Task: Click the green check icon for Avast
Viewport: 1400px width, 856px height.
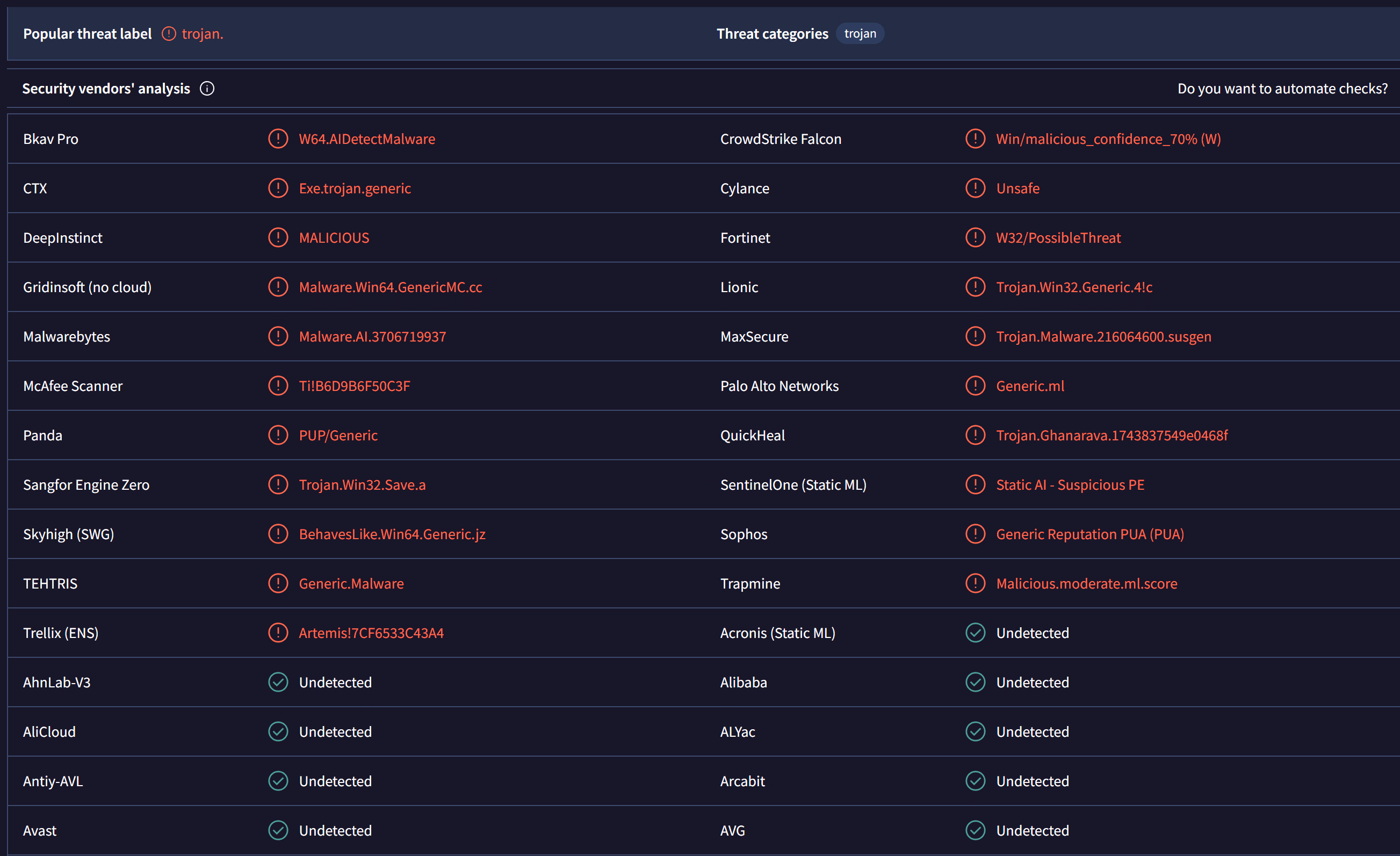Action: 278,830
